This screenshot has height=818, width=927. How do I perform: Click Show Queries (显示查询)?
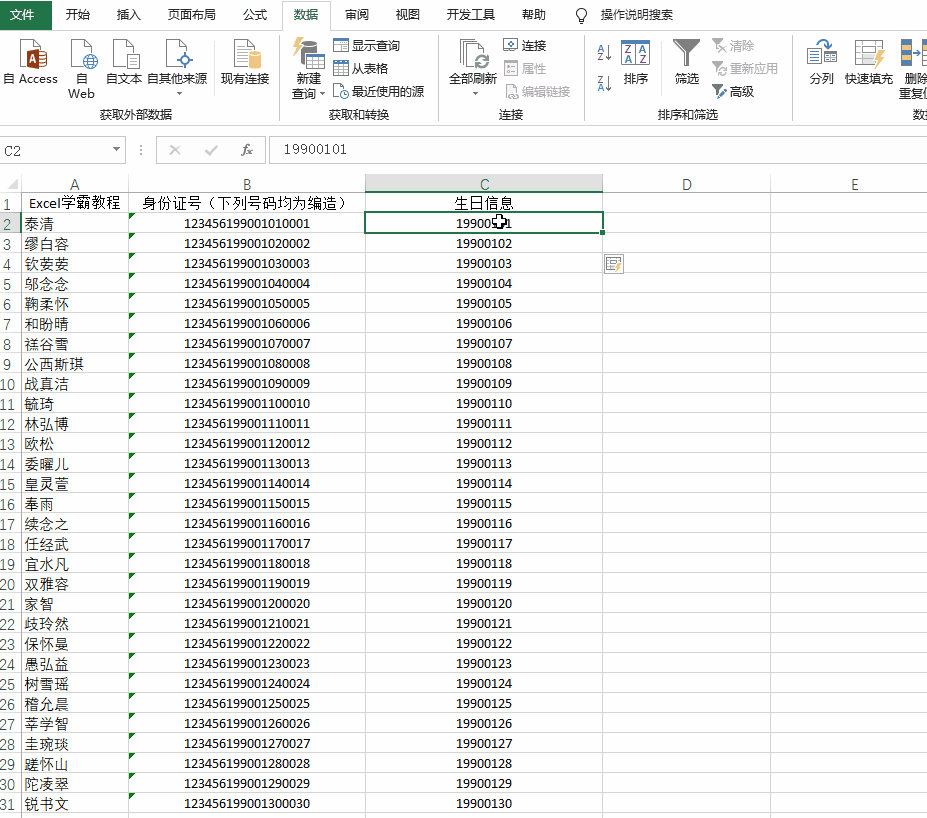(367, 46)
